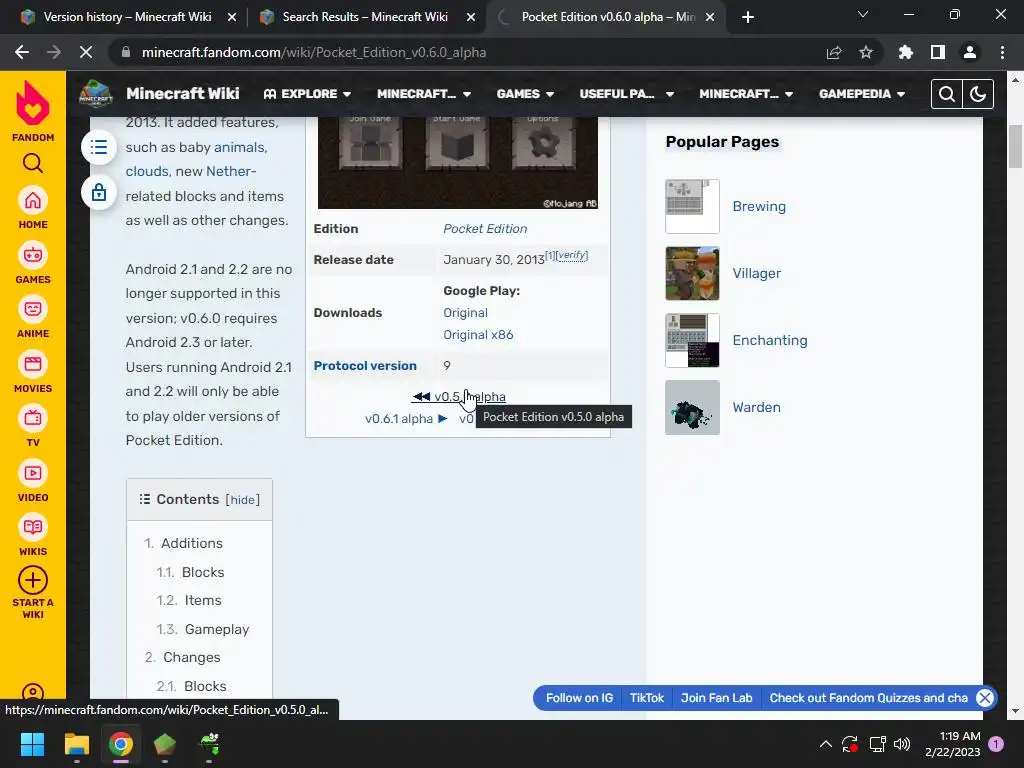Open the Minecraft Wiki logo image
Screen dimensions: 1024x768
click(96, 94)
